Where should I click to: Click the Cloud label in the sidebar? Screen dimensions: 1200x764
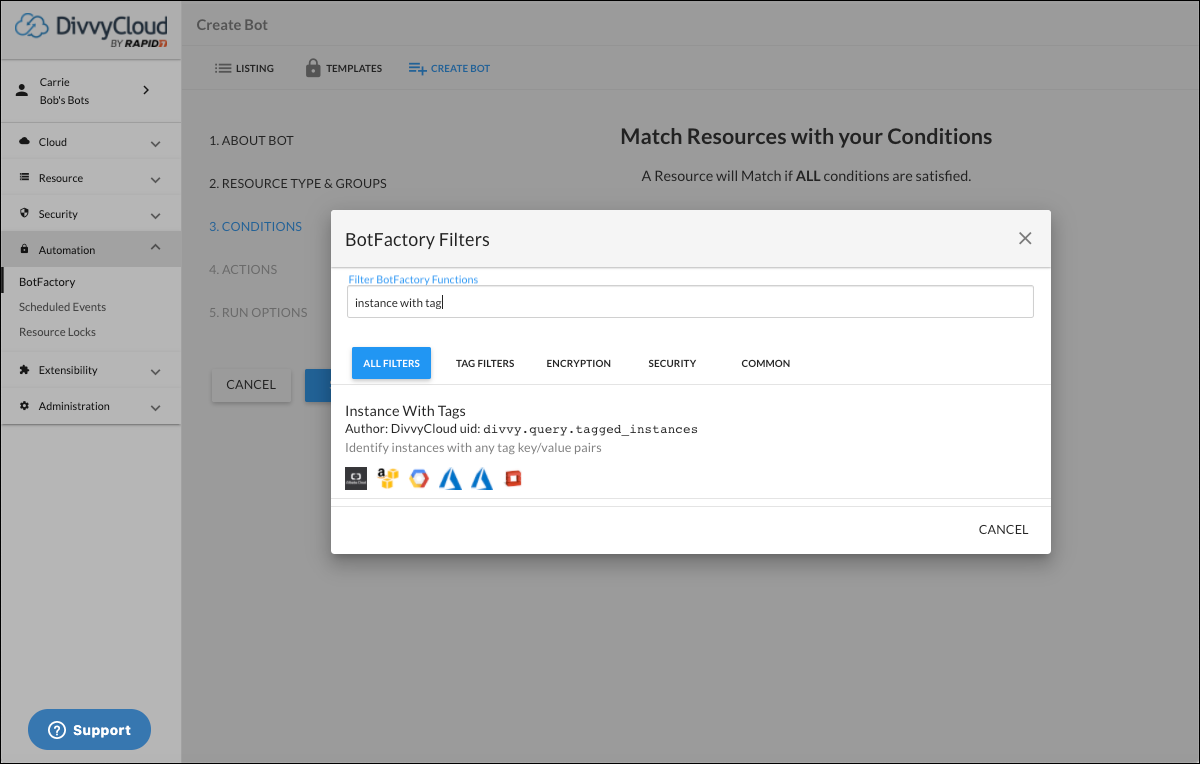53,142
